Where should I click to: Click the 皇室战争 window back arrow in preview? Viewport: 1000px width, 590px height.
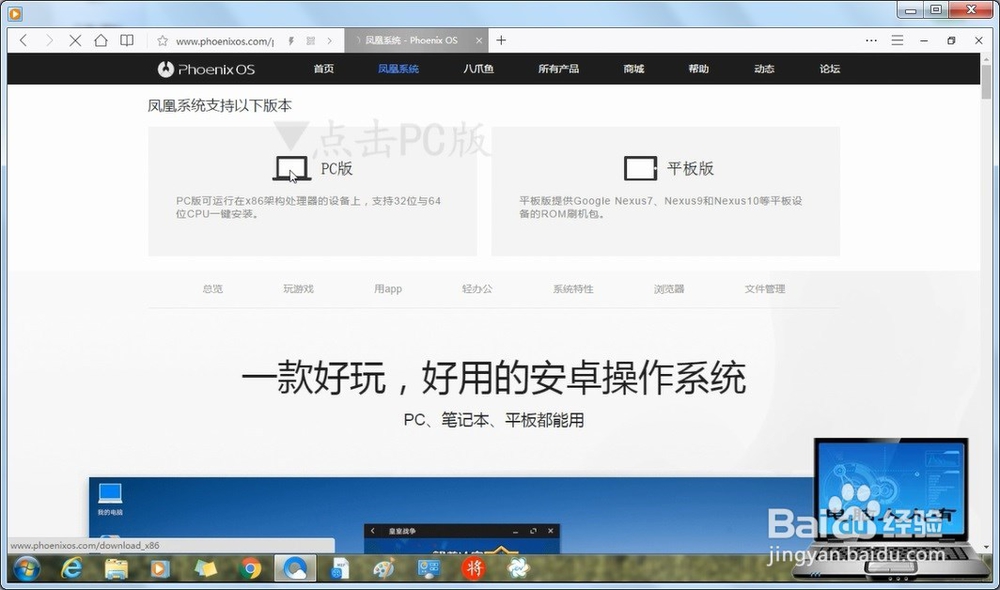point(373,531)
